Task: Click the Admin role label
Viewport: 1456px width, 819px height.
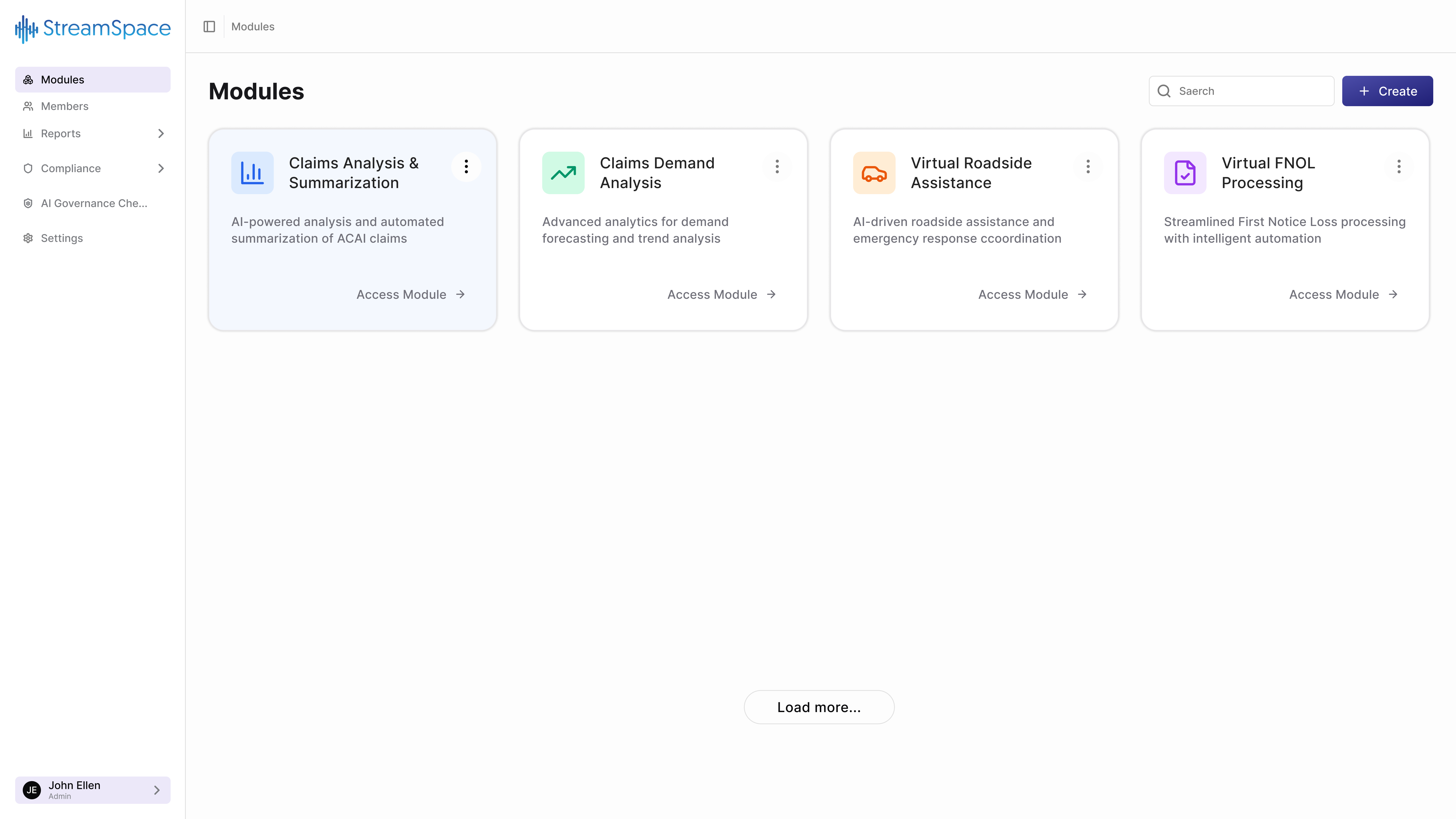Action: point(59,797)
